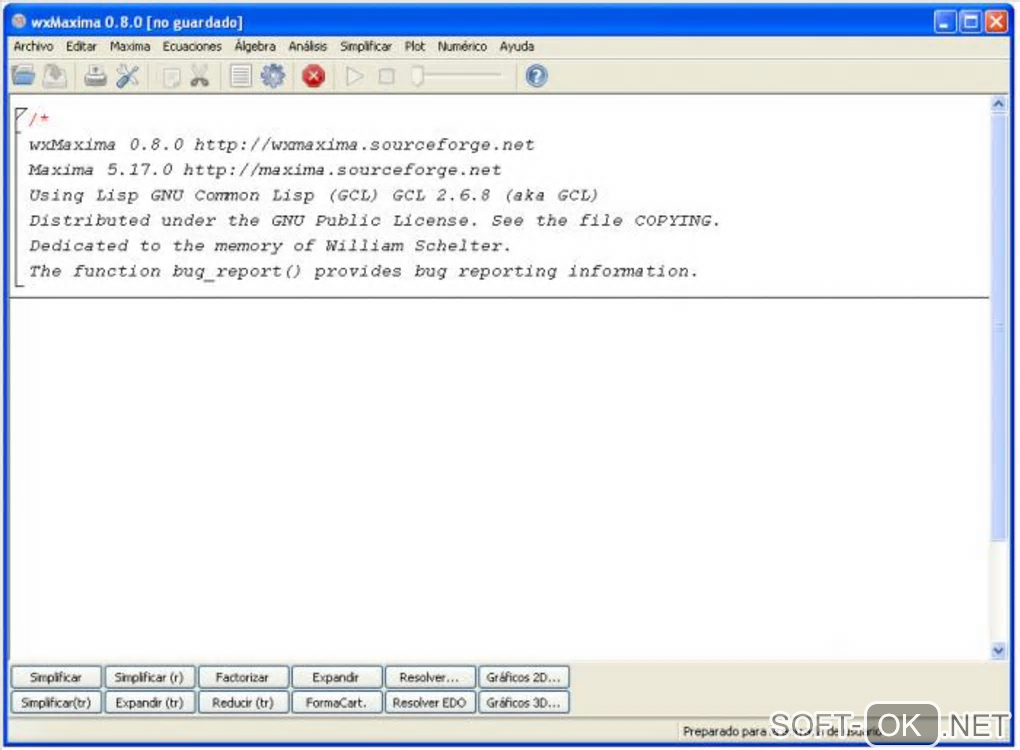
Task: Click the 'Dedicated to the memory' line
Action: point(270,246)
